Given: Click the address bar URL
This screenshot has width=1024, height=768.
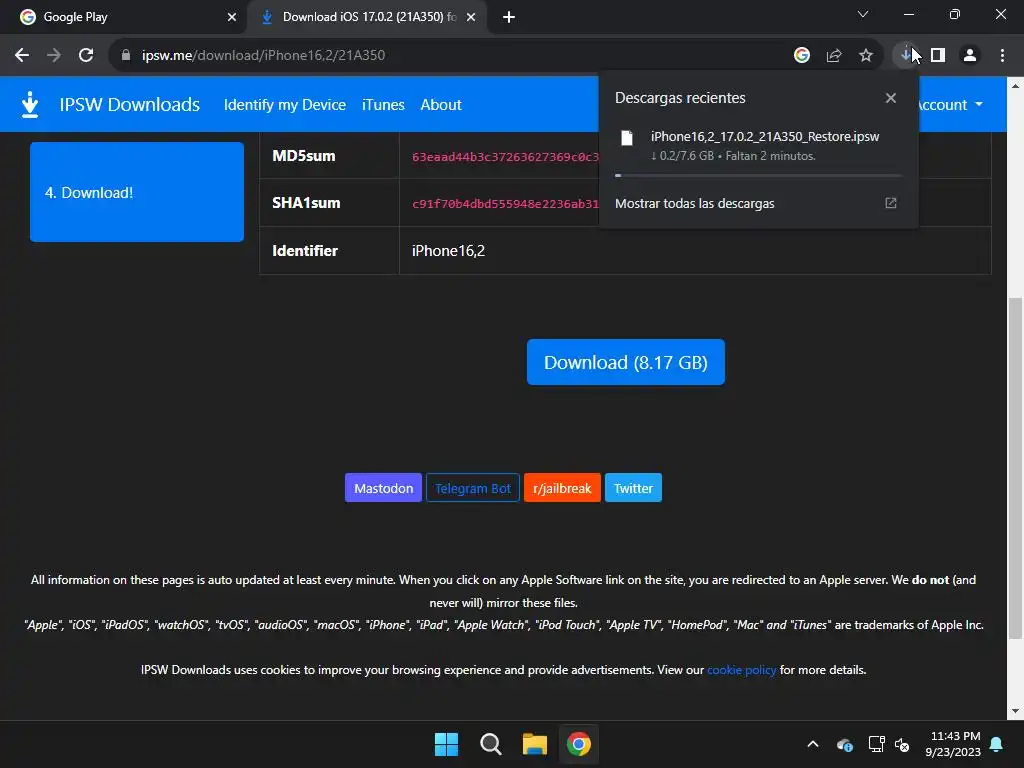Looking at the screenshot, I should click(264, 56).
